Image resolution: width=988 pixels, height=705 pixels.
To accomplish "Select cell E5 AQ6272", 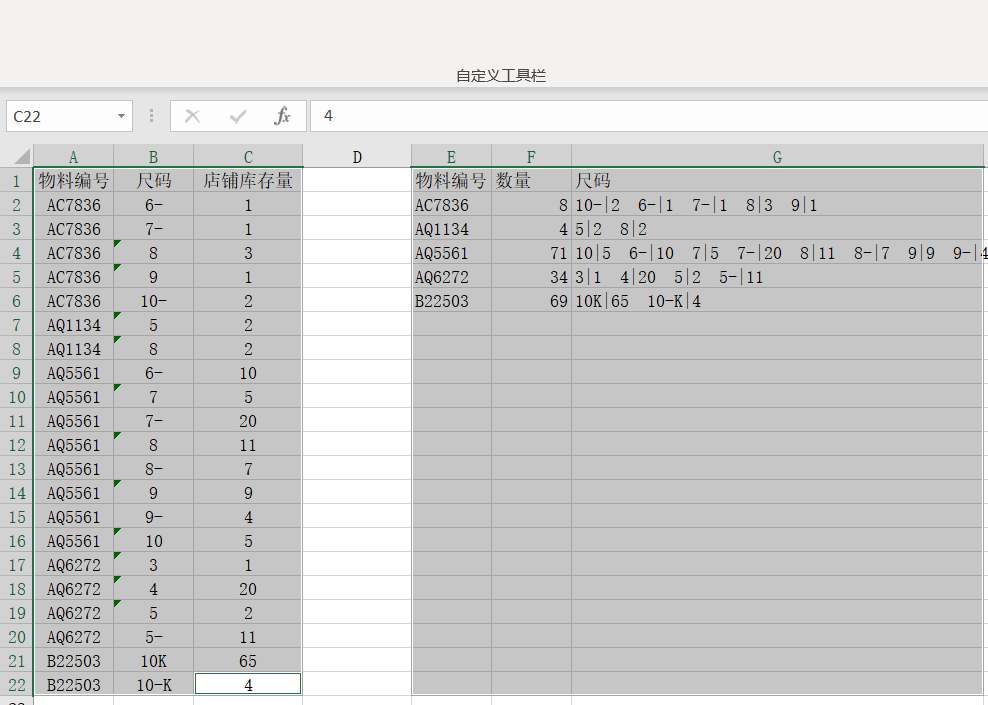I will [451, 277].
